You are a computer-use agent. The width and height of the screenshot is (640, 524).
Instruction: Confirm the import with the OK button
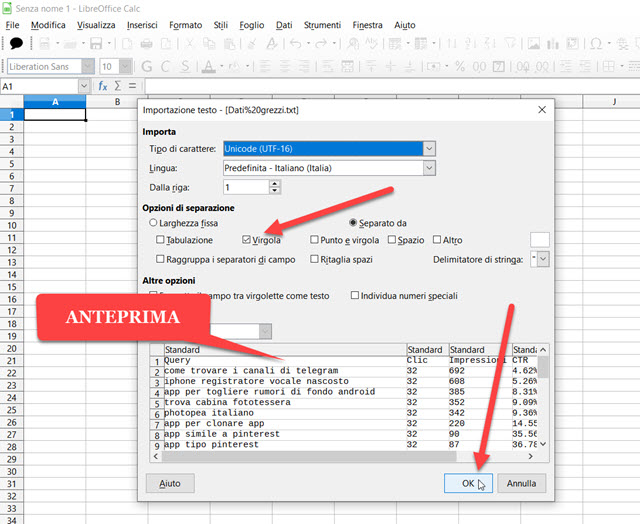(x=468, y=483)
